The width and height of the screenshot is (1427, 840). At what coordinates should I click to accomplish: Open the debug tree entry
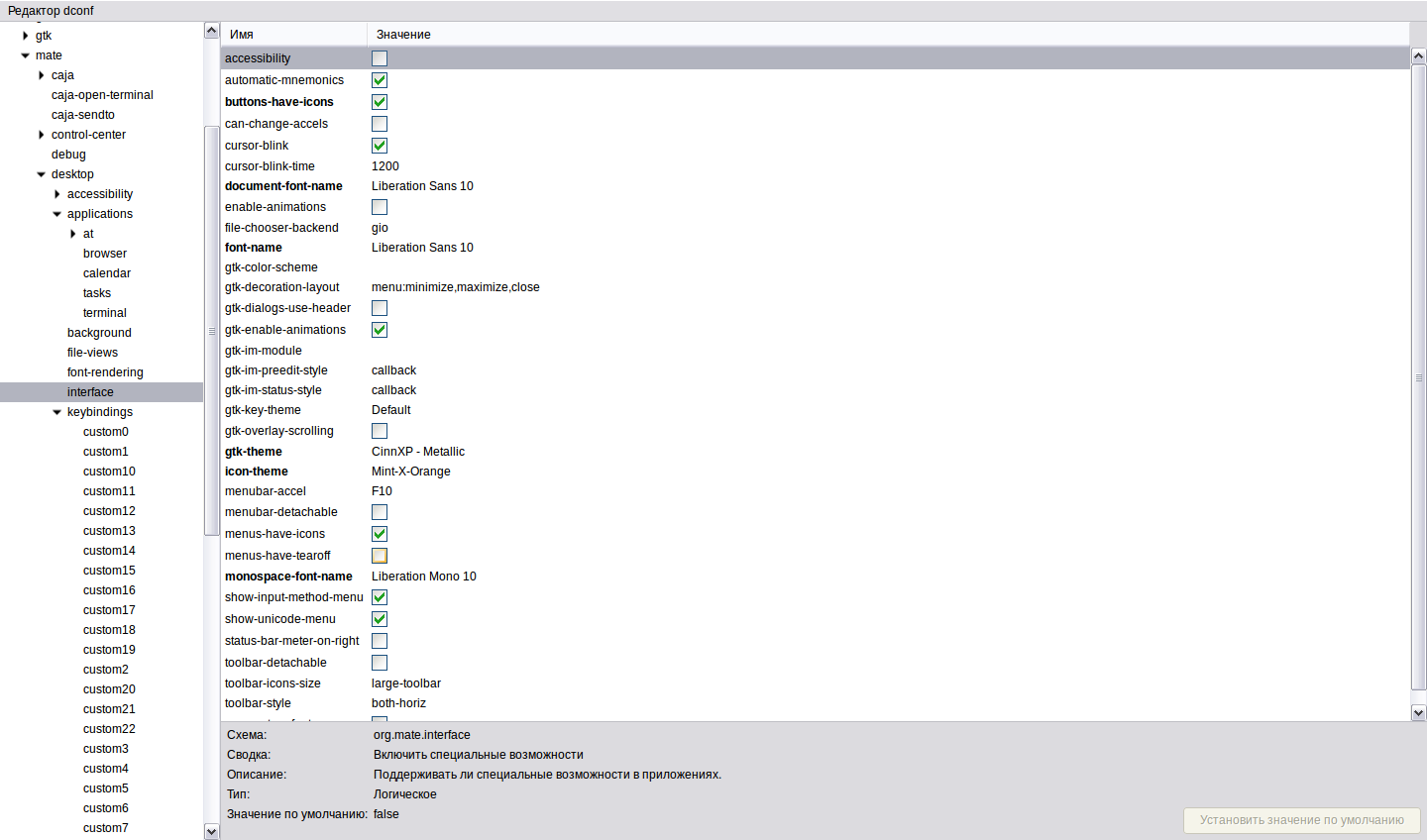(68, 155)
